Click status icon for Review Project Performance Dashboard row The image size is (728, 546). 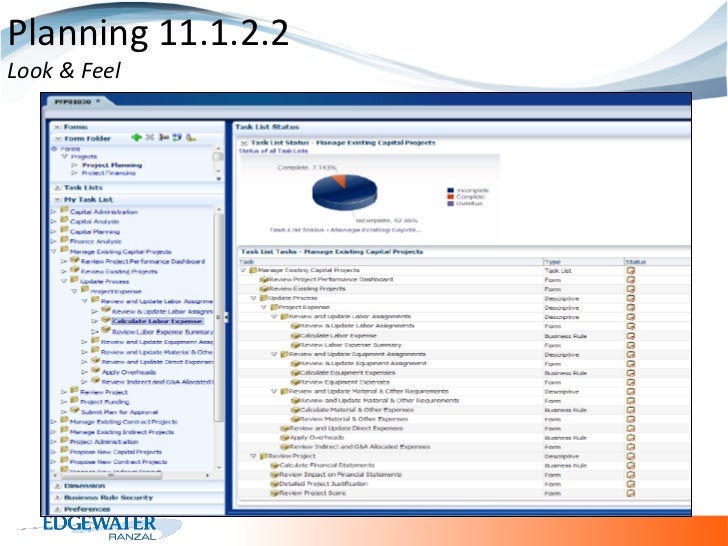click(x=630, y=280)
